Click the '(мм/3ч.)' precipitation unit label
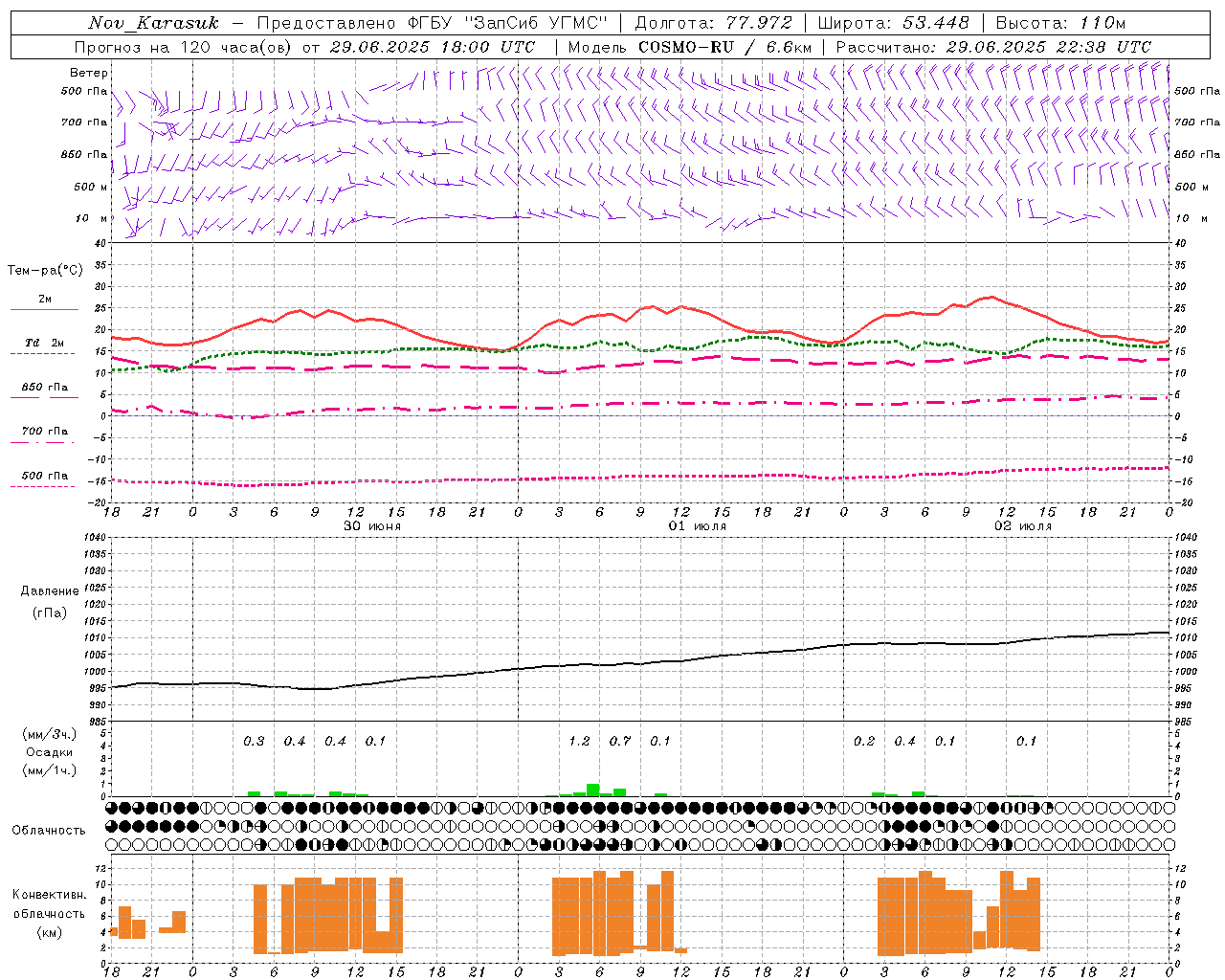1225x980 pixels. click(48, 734)
